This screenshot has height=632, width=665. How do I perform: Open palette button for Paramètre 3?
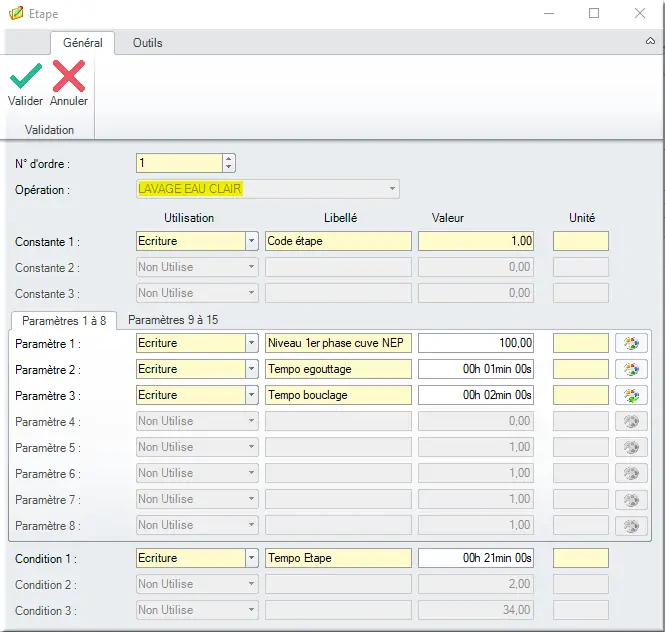click(x=631, y=395)
